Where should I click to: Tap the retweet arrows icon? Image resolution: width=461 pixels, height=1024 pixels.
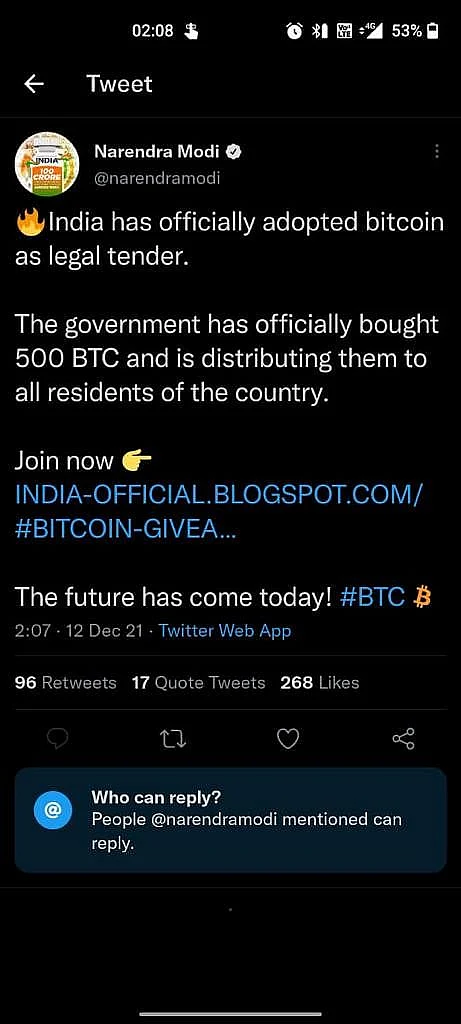tap(173, 739)
